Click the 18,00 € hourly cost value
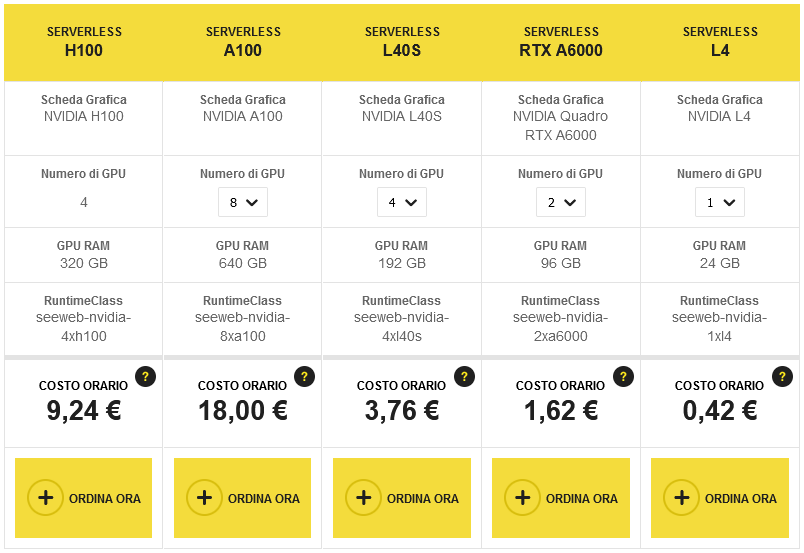Image resolution: width=804 pixels, height=553 pixels. pyautogui.click(x=243, y=410)
